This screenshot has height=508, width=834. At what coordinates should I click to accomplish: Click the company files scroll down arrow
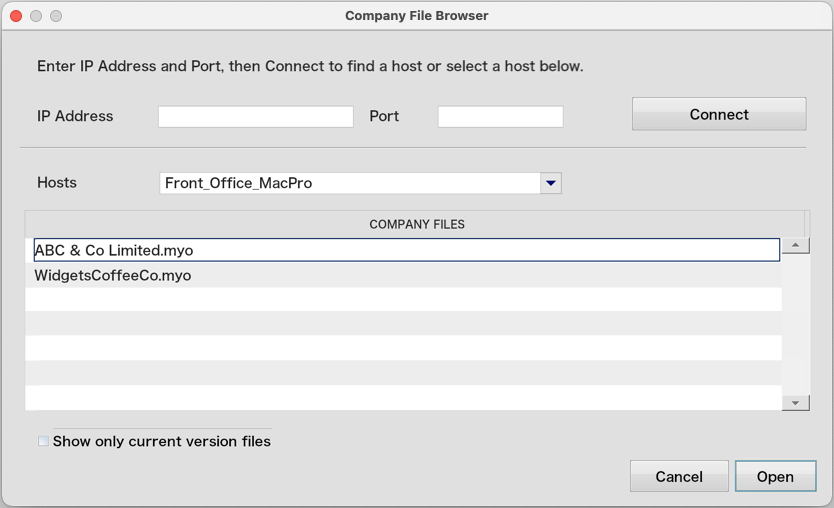coord(796,403)
